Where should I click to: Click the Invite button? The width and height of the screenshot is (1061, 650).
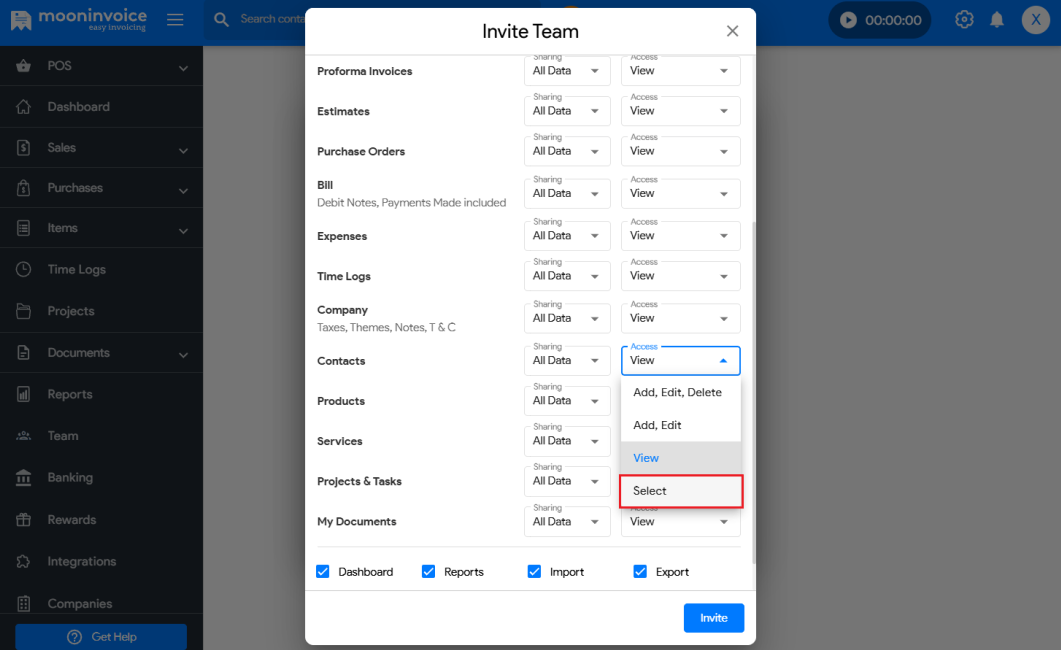tap(713, 618)
